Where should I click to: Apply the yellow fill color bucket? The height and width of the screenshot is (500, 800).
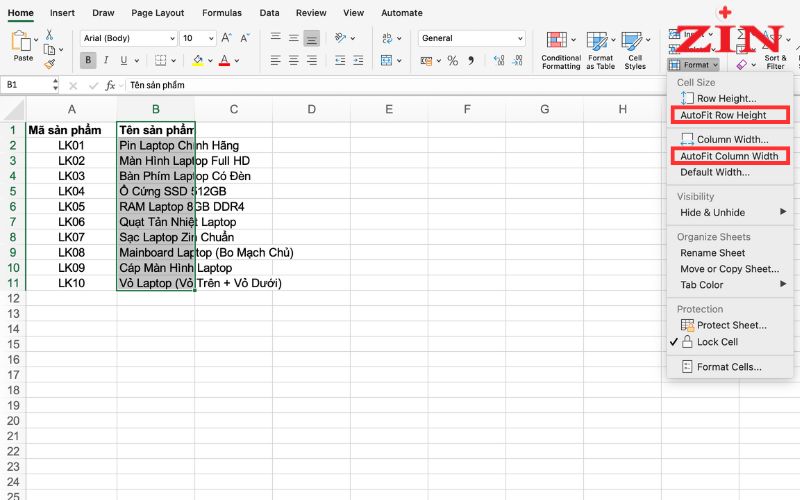pyautogui.click(x=197, y=61)
